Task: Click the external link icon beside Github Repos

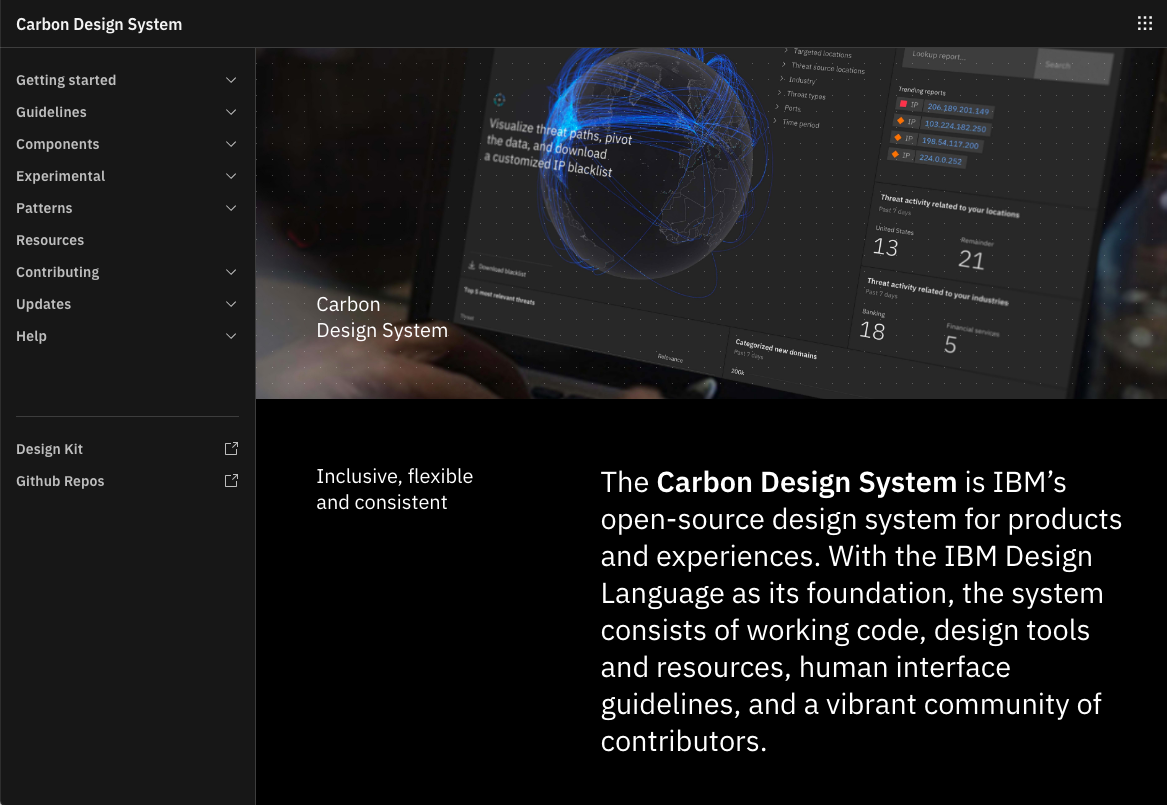Action: click(x=231, y=481)
